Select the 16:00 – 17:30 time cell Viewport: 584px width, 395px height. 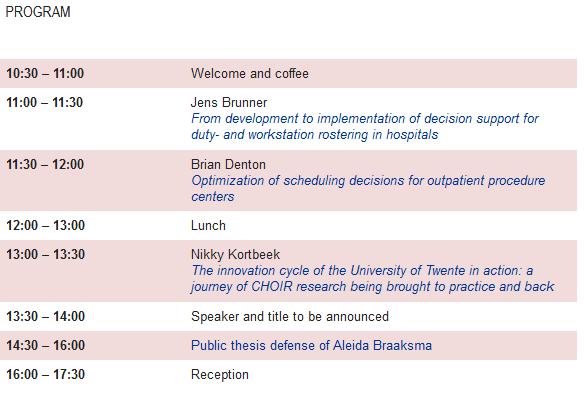point(45,375)
